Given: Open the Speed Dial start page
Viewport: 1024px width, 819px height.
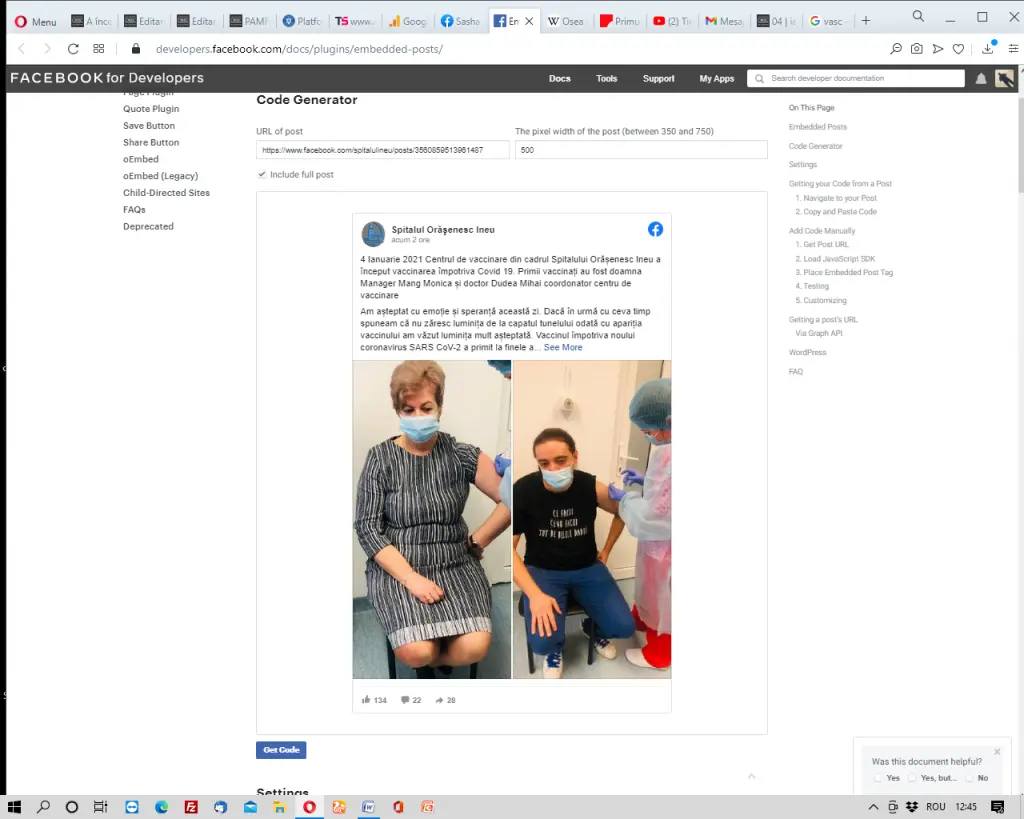Looking at the screenshot, I should (99, 49).
